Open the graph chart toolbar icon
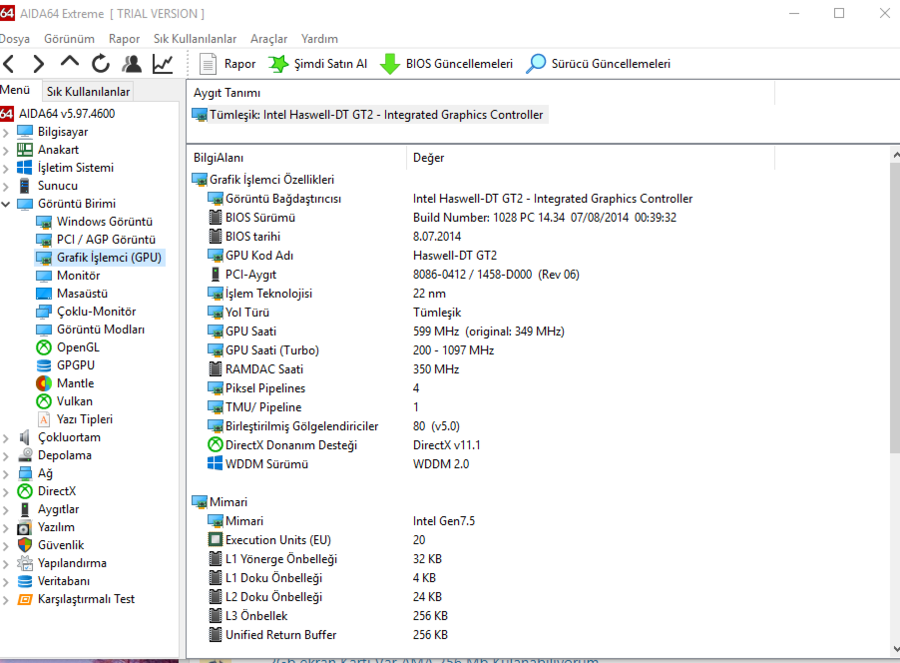The height and width of the screenshot is (663, 900). click(162, 64)
